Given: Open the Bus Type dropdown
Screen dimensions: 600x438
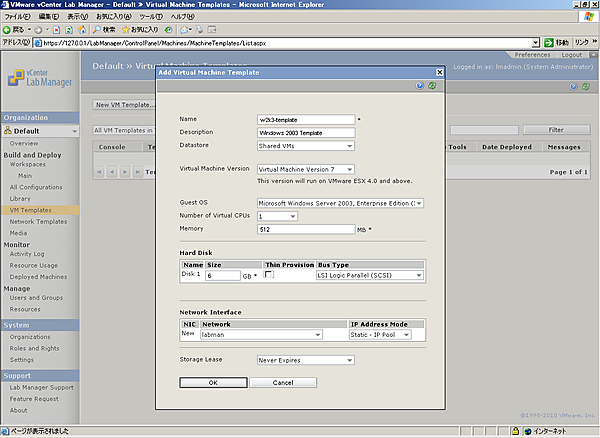Looking at the screenshot, I should (369, 275).
